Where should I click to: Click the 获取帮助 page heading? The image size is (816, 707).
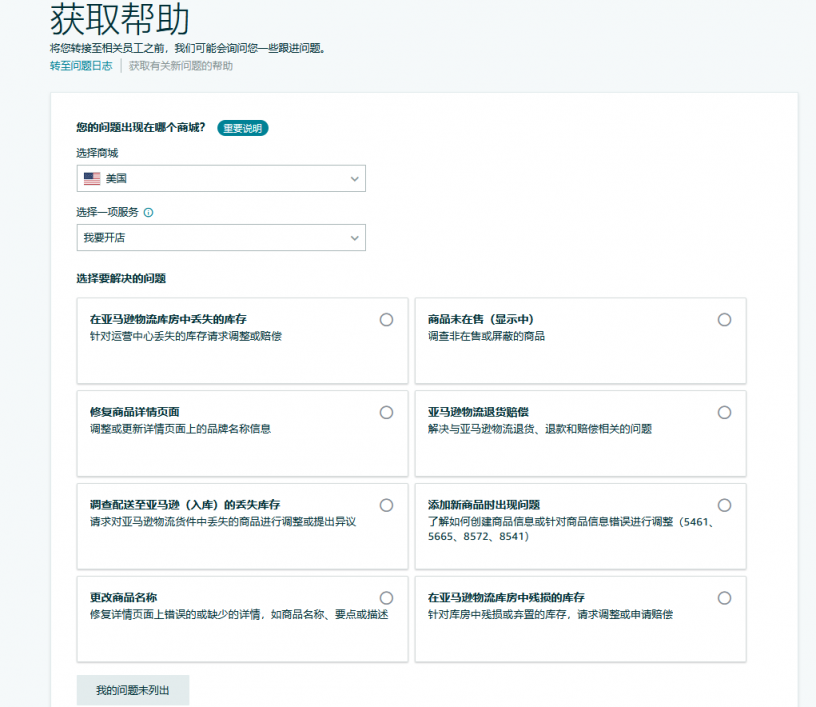pyautogui.click(x=120, y=19)
